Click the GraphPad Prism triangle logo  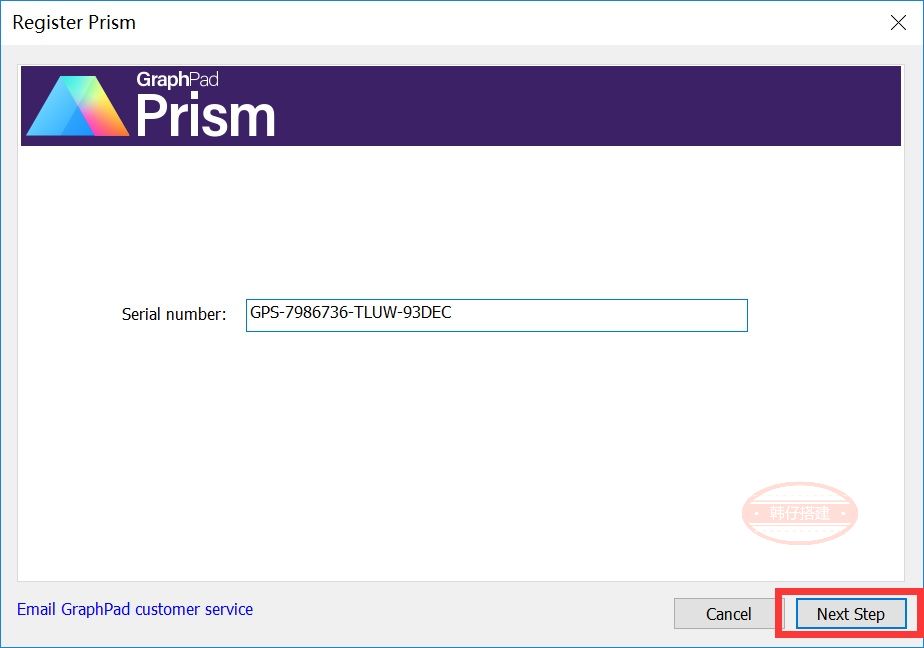pyautogui.click(x=78, y=106)
